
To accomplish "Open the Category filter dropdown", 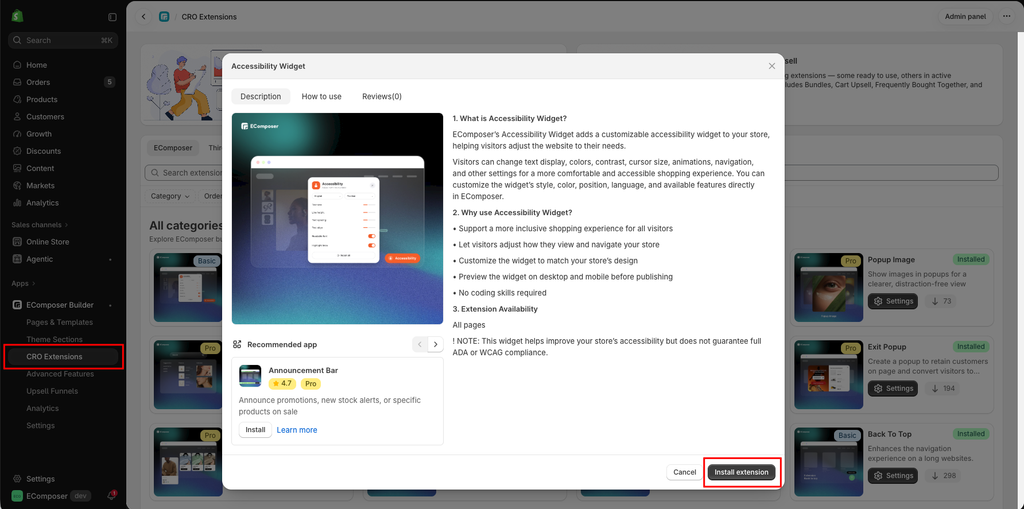I will click(x=170, y=196).
